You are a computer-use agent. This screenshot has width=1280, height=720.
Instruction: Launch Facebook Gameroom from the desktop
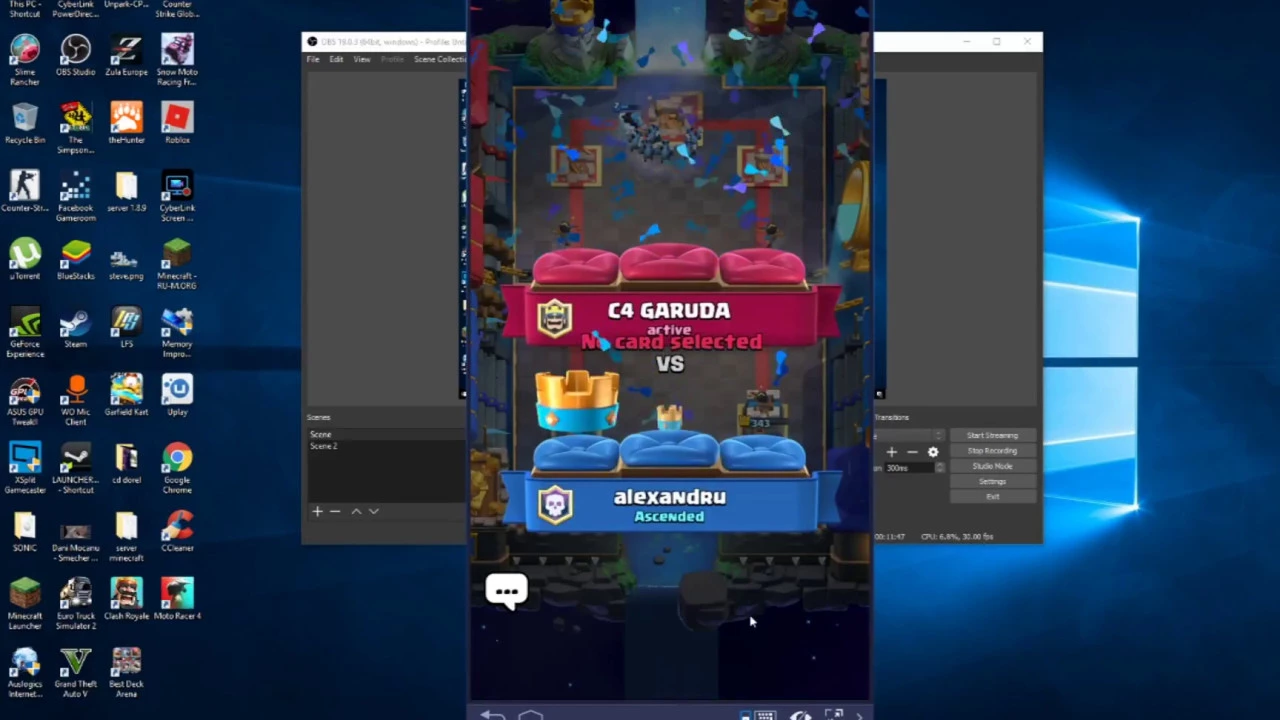tap(76, 195)
